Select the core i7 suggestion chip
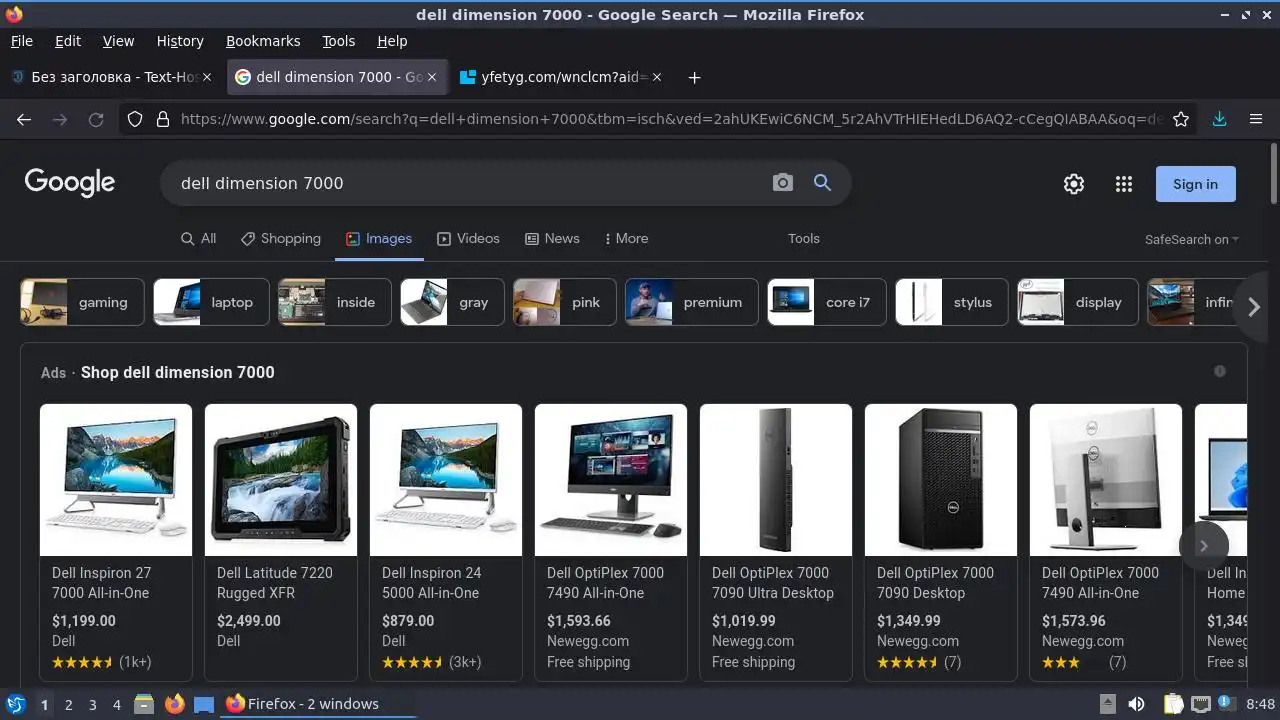The width and height of the screenshot is (1280, 720). [x=827, y=302]
